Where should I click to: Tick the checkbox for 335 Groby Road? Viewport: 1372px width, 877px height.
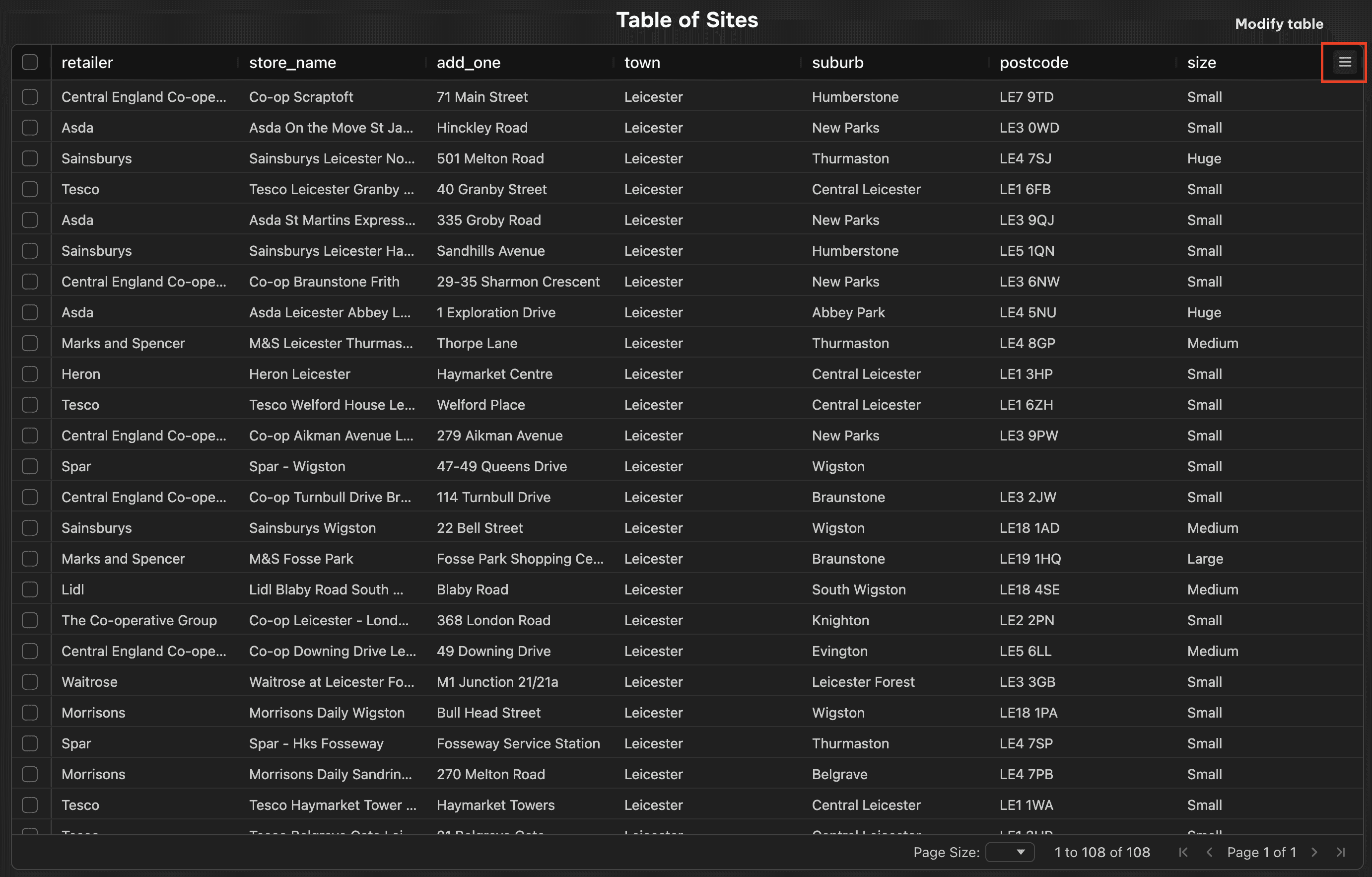click(x=30, y=220)
